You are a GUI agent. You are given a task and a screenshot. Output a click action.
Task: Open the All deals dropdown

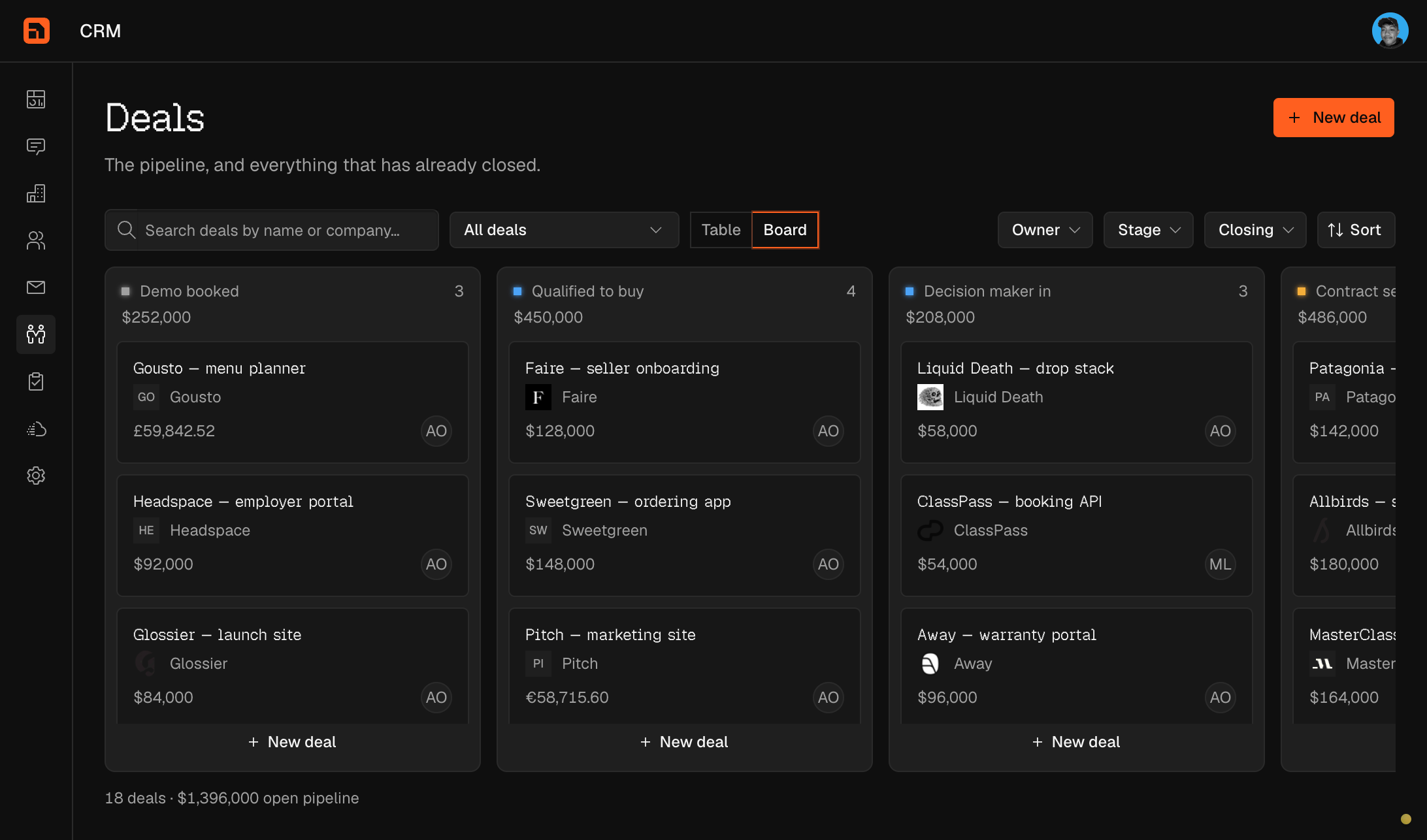pos(565,230)
